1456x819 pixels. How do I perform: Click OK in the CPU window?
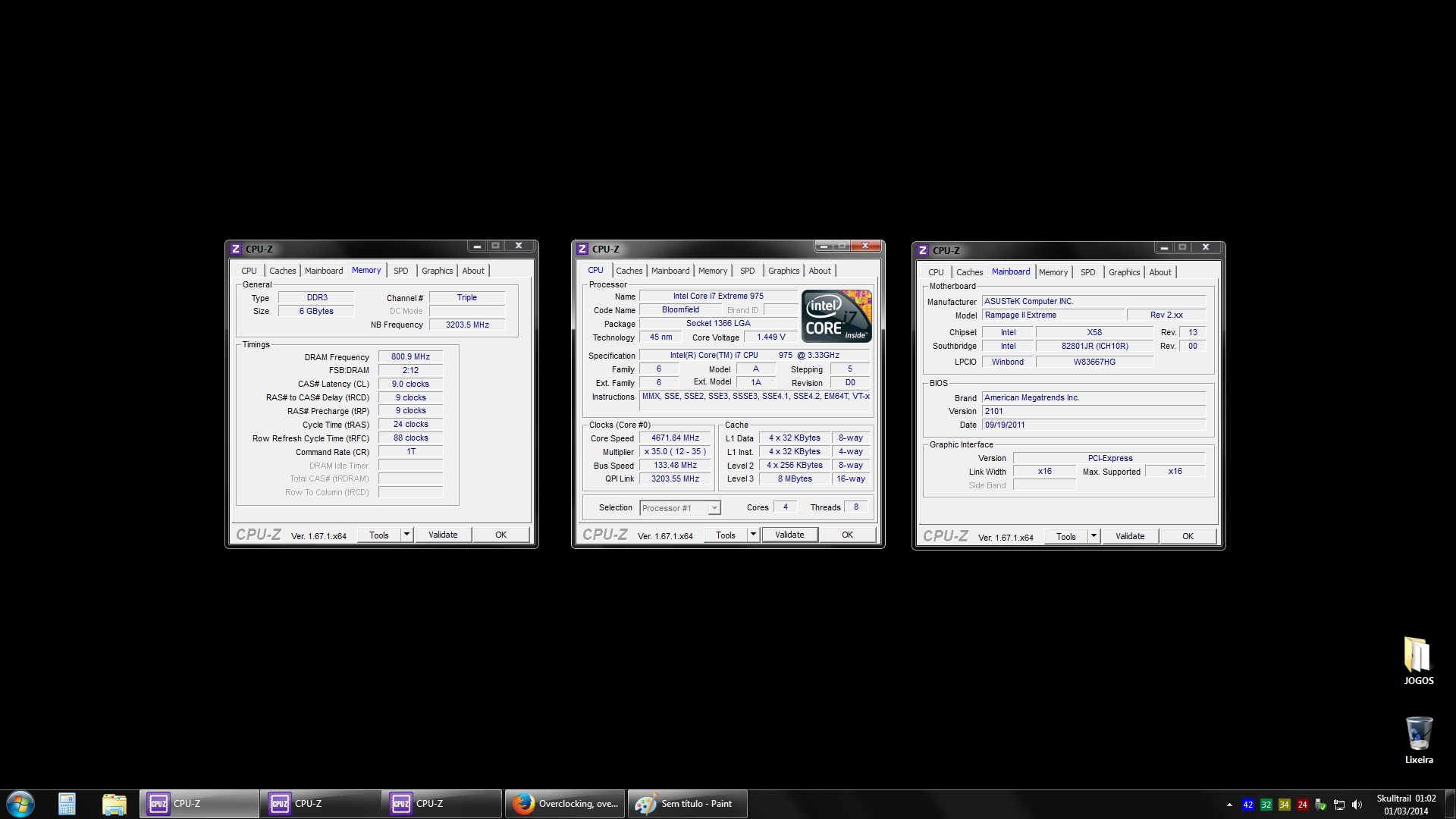point(847,535)
